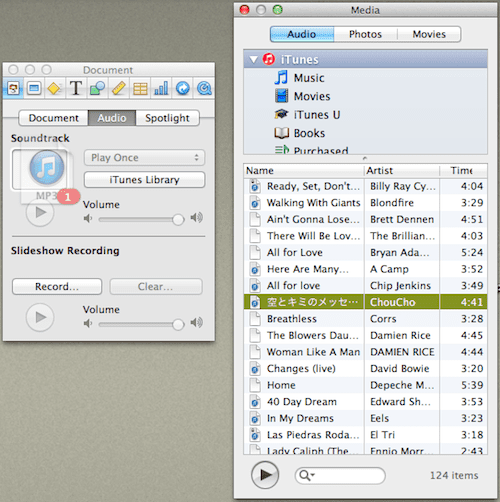This screenshot has height=502, width=500.
Task: Open the Play Once dropdown
Action: point(144,158)
